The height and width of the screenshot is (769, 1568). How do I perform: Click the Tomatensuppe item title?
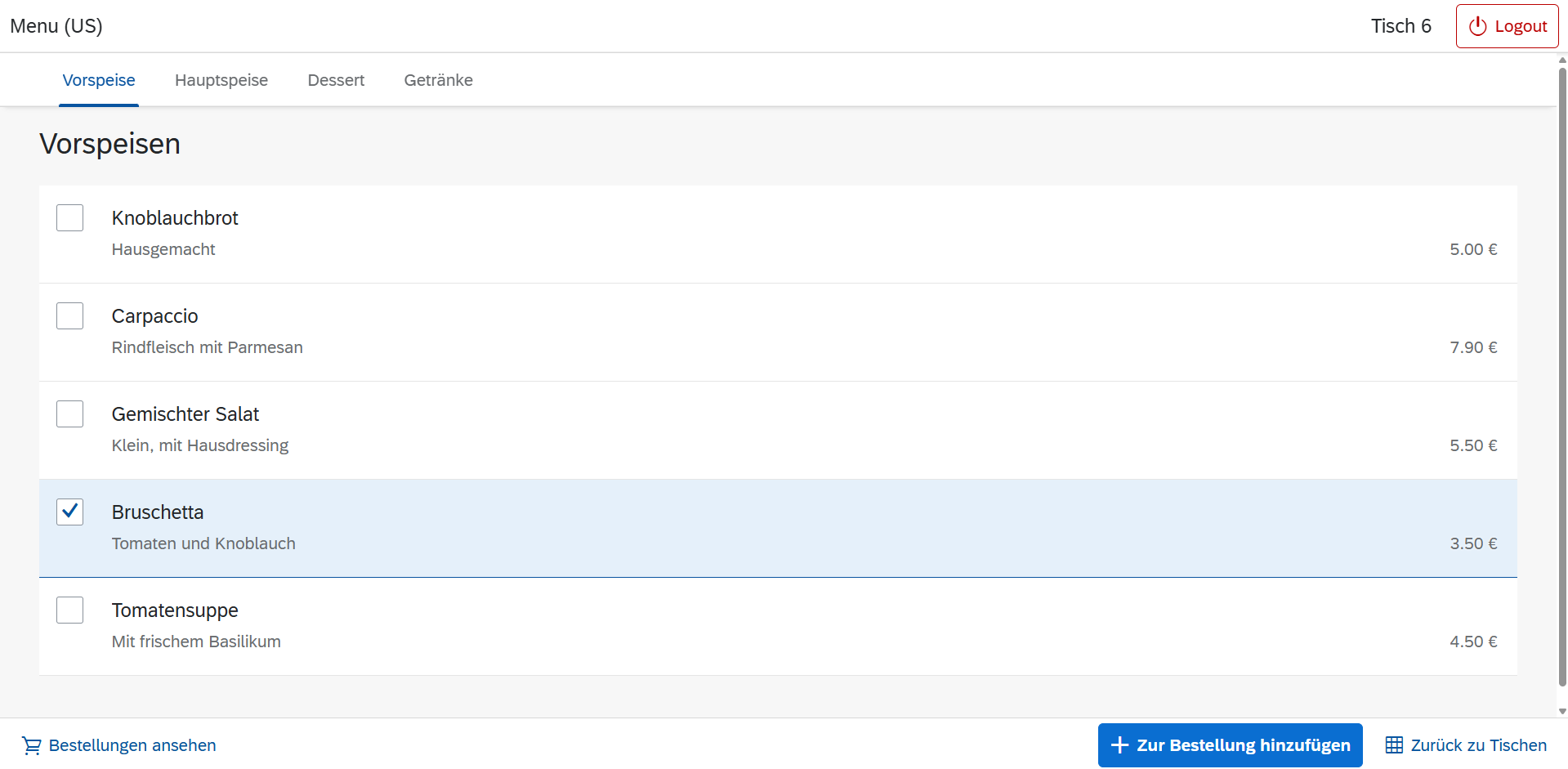click(175, 610)
